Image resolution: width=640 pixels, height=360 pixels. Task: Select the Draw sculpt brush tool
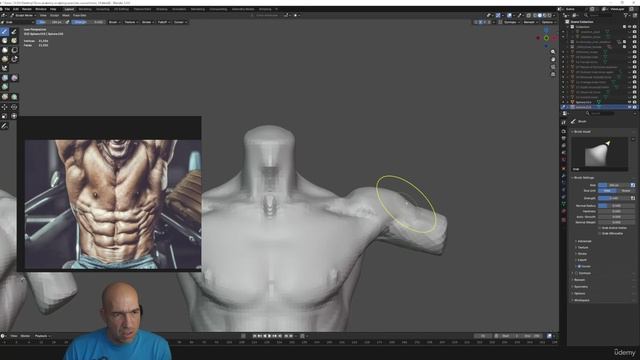click(x=4, y=31)
